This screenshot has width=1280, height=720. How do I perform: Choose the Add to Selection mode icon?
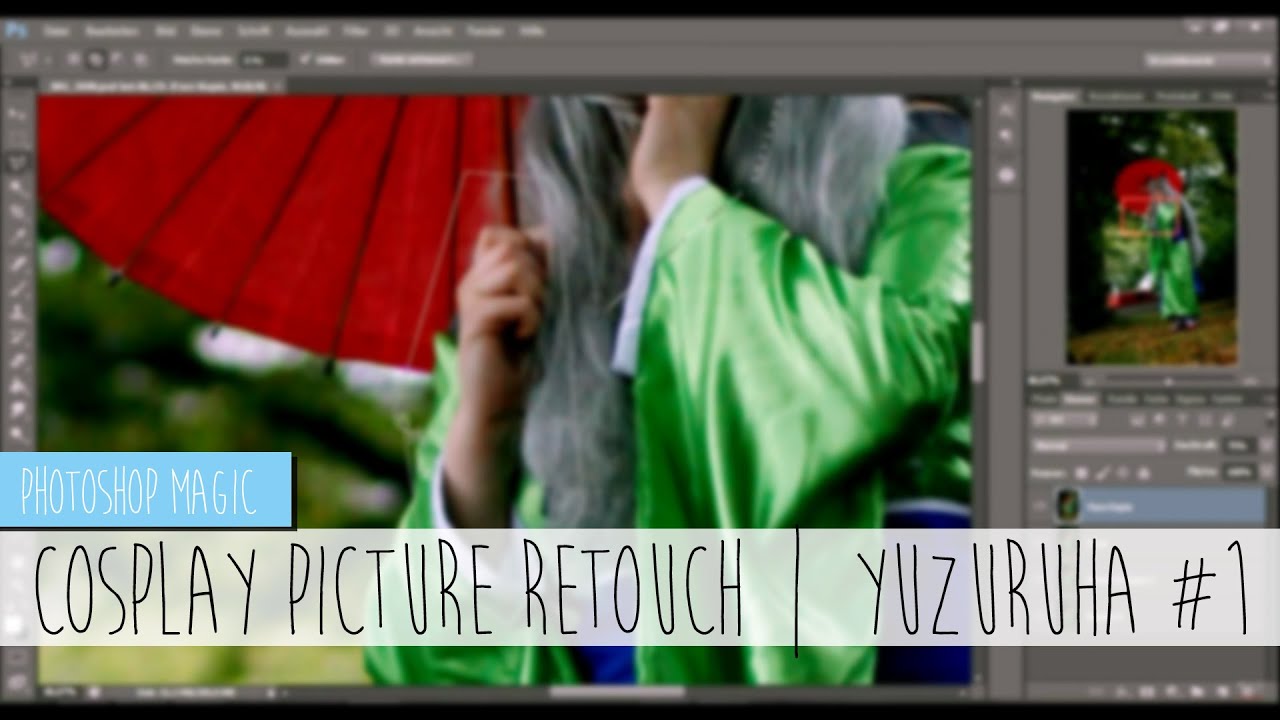pyautogui.click(x=98, y=60)
